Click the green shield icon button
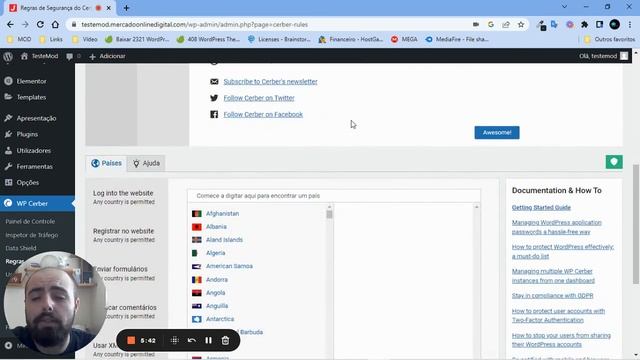Viewport: 640px width, 360px height. coord(614,162)
